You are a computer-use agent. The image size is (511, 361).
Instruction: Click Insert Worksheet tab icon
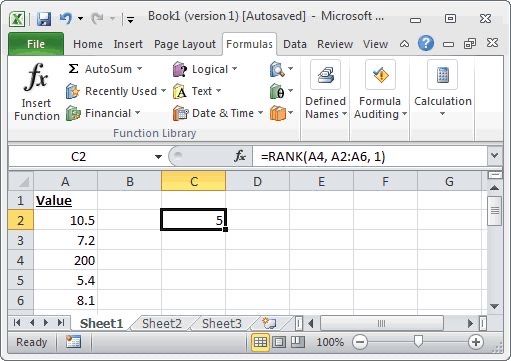[269, 323]
